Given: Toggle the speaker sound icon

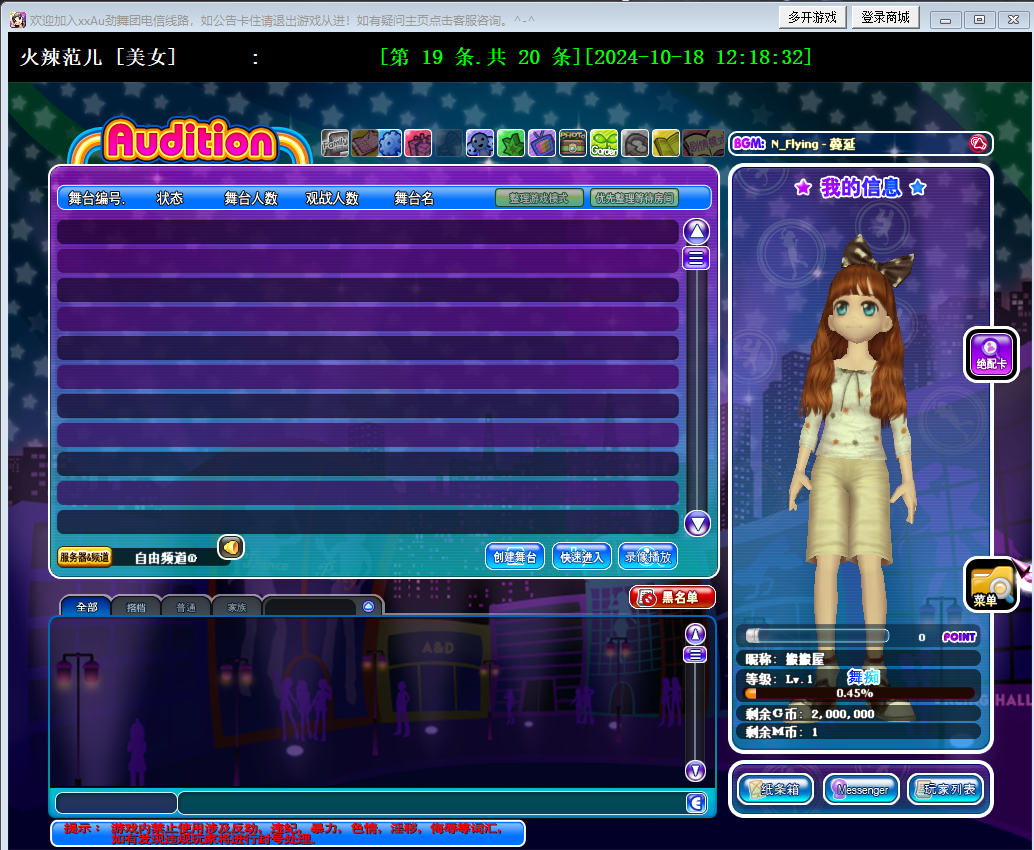Looking at the screenshot, I should 231,547.
